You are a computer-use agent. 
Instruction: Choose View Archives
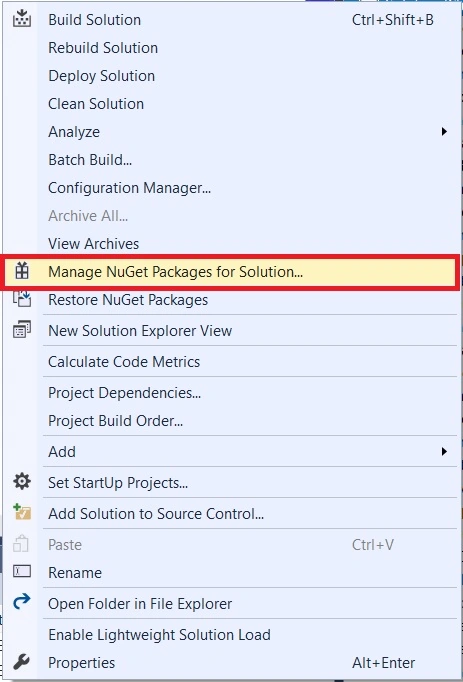click(x=94, y=244)
